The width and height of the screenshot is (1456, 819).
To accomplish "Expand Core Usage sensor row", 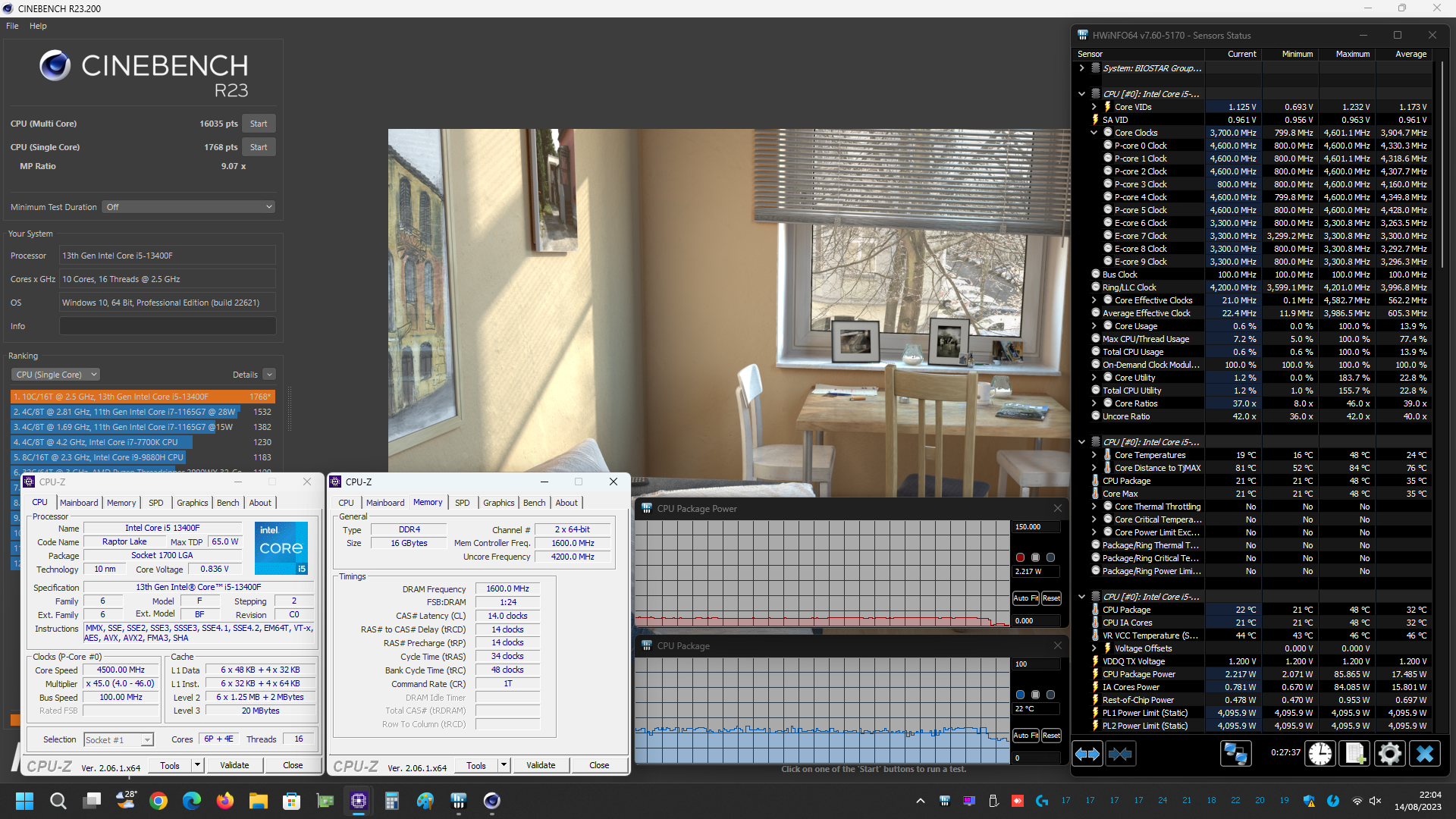I will click(x=1094, y=326).
